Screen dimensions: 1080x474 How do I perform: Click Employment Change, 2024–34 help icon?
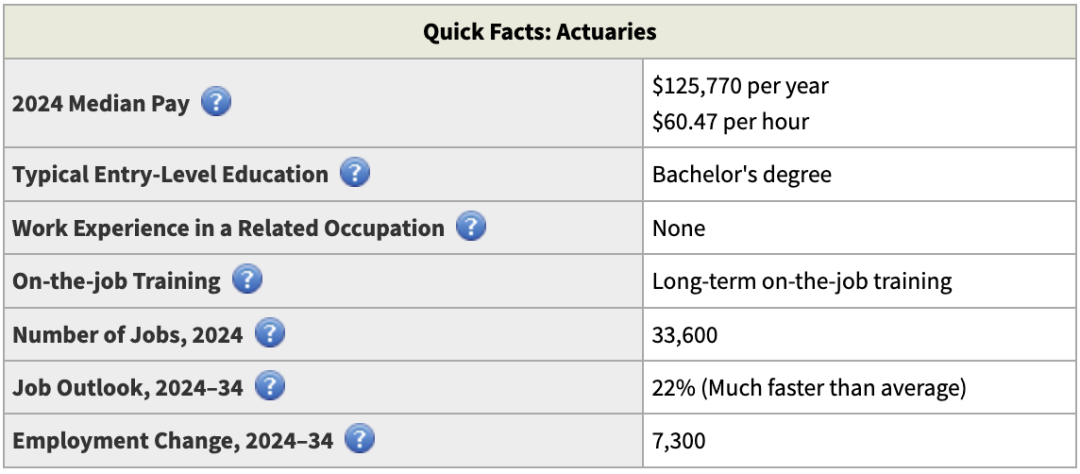click(359, 440)
